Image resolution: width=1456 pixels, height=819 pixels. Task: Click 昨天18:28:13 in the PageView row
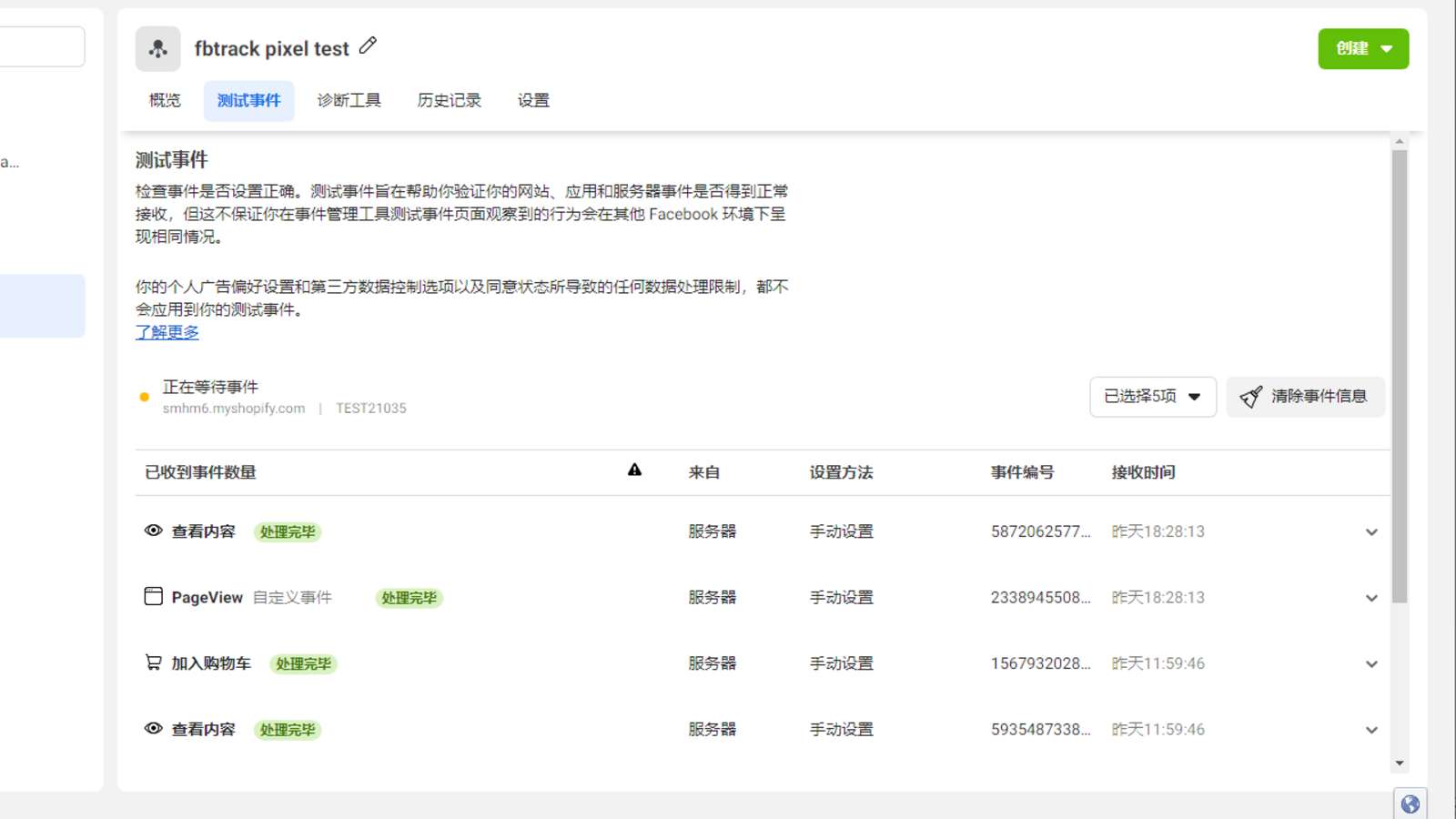coord(1158,597)
